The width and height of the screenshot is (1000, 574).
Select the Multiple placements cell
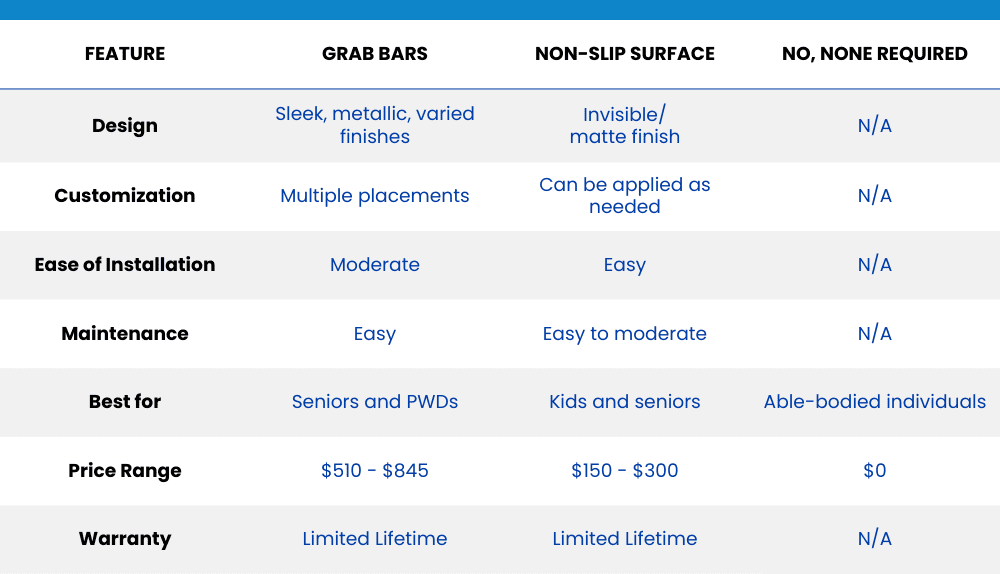click(375, 196)
